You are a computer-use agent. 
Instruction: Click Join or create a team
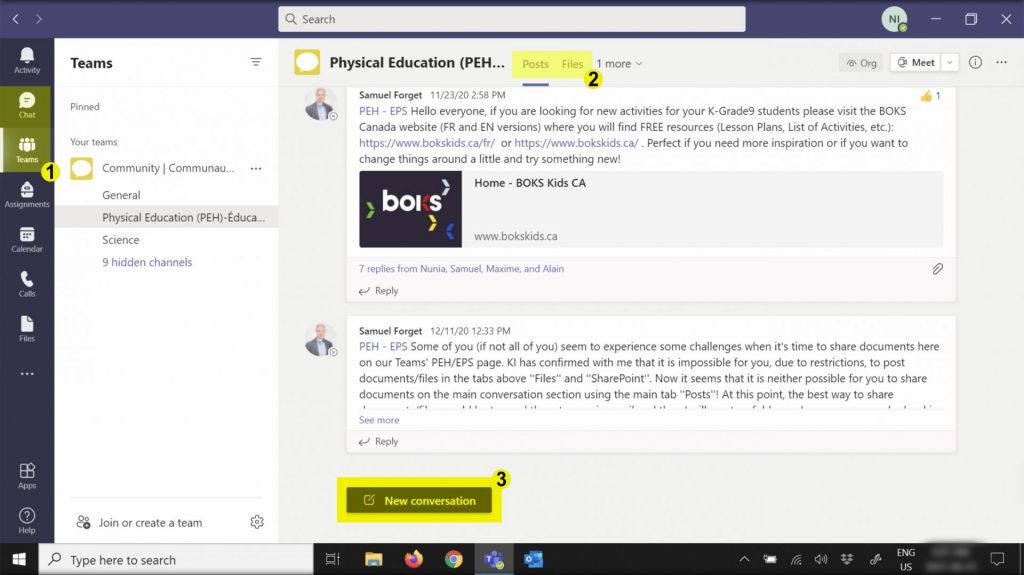point(140,523)
